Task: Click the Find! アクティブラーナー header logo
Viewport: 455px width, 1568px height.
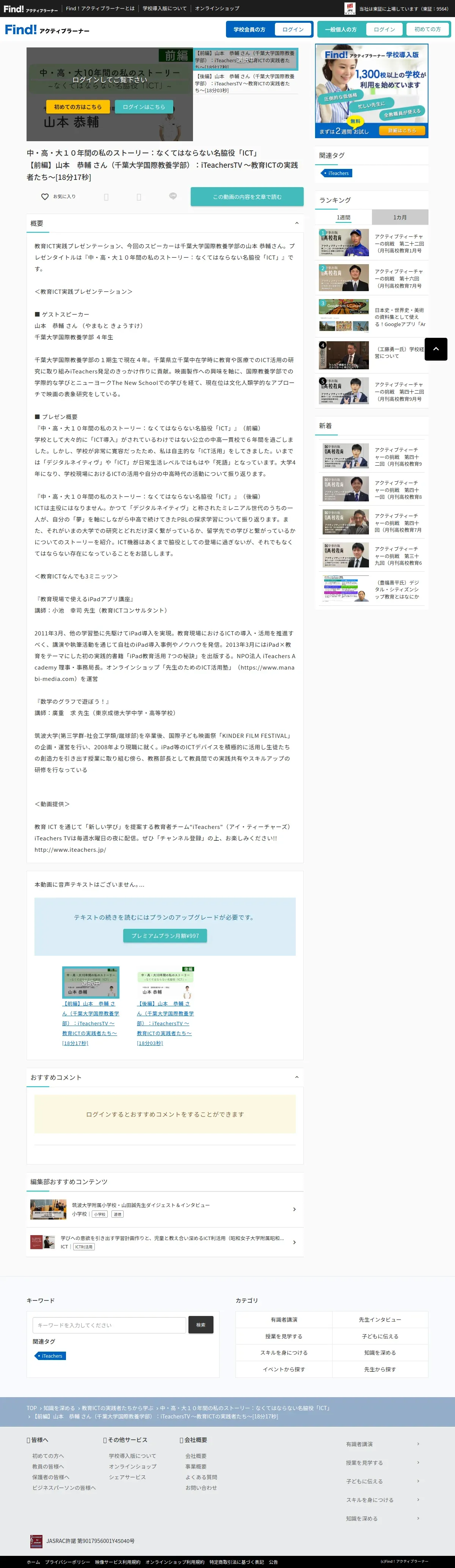Action: pos(47,29)
